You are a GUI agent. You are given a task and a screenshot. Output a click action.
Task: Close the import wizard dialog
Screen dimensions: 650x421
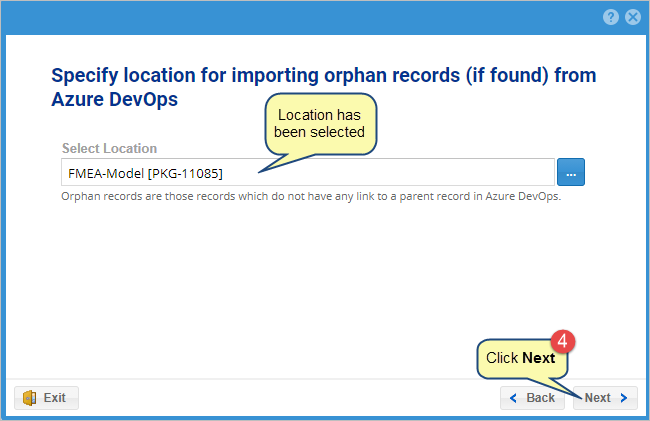pyautogui.click(x=632, y=17)
